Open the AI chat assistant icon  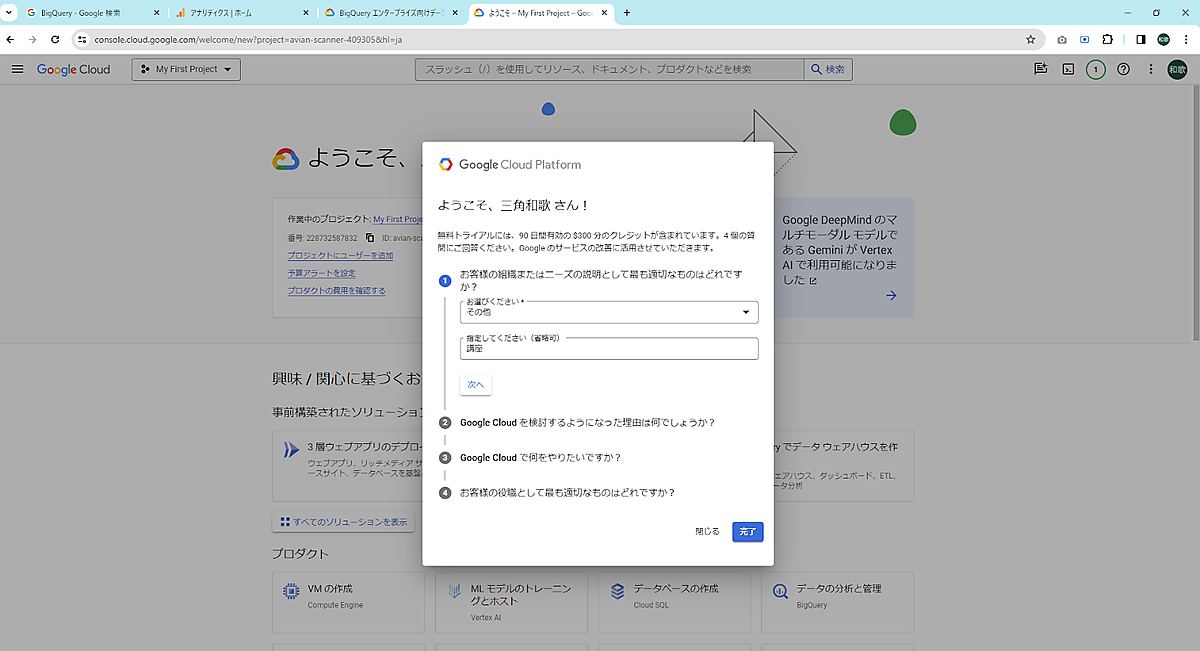coord(1041,69)
